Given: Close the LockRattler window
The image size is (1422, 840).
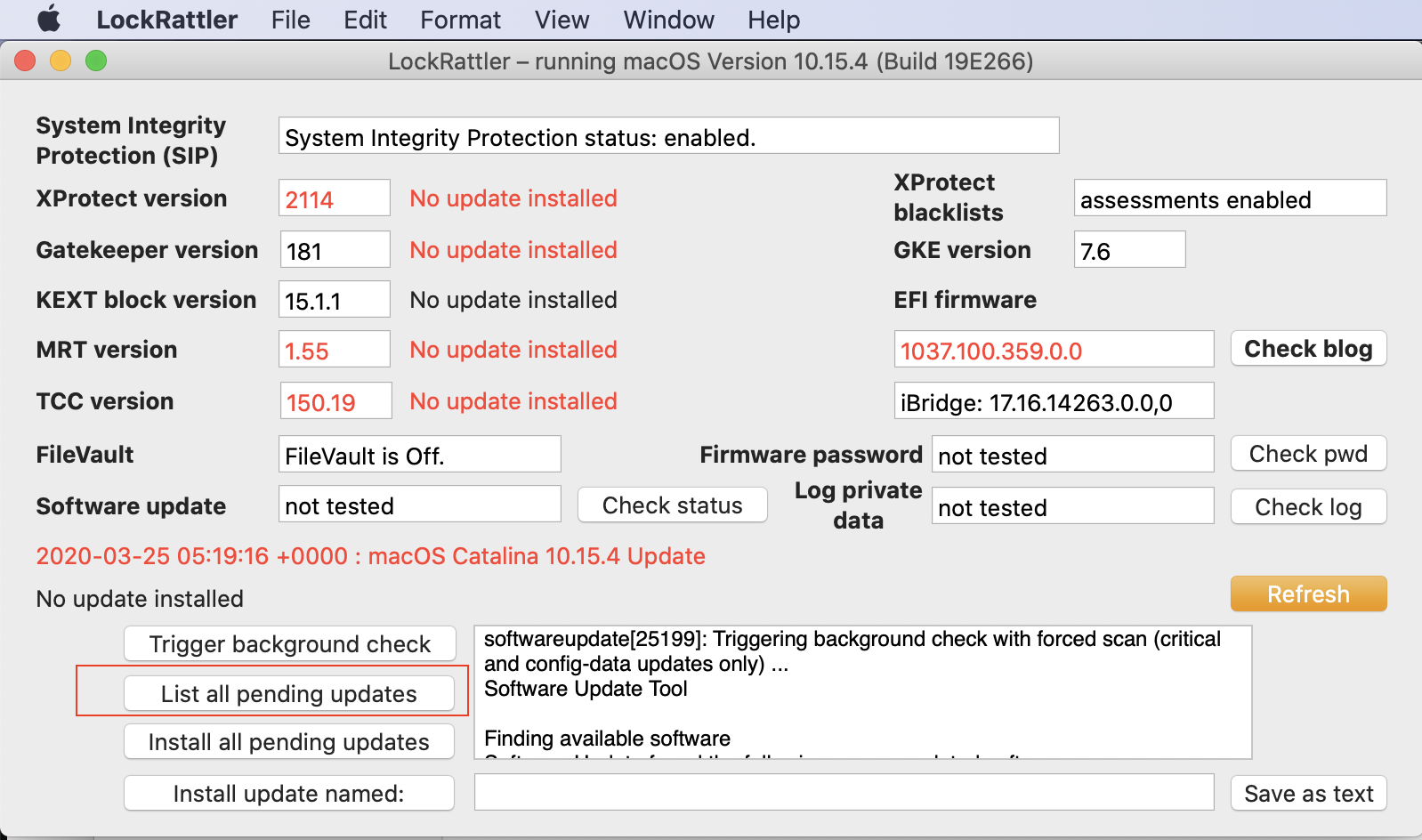Looking at the screenshot, I should click(x=25, y=61).
